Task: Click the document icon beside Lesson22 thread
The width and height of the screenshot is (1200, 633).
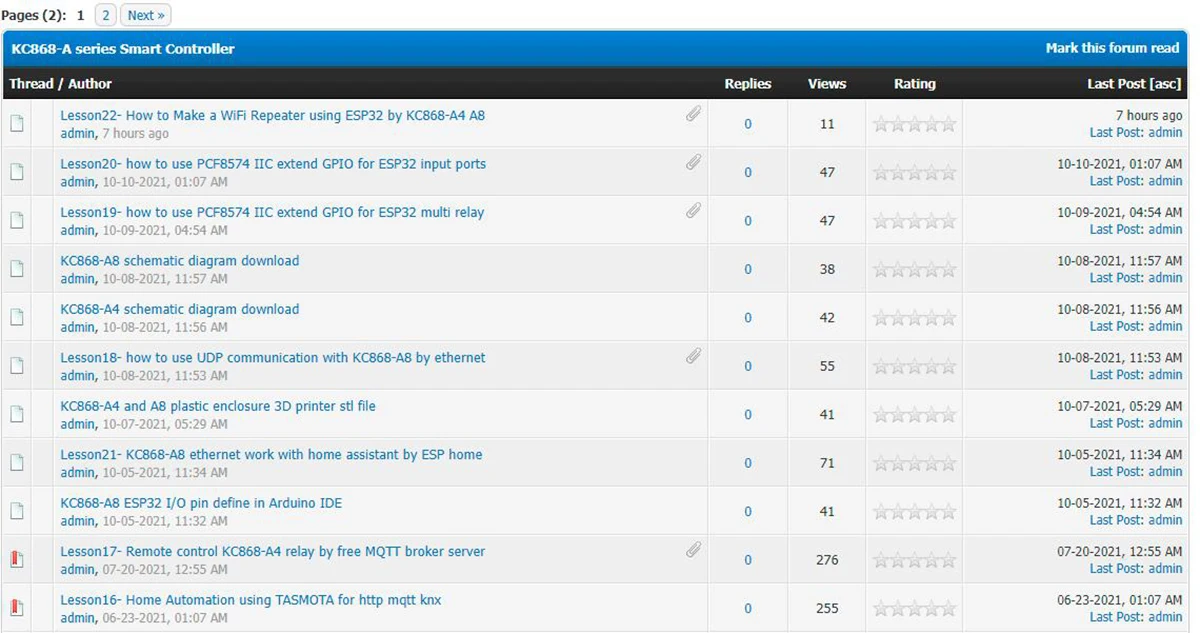Action: click(x=16, y=124)
